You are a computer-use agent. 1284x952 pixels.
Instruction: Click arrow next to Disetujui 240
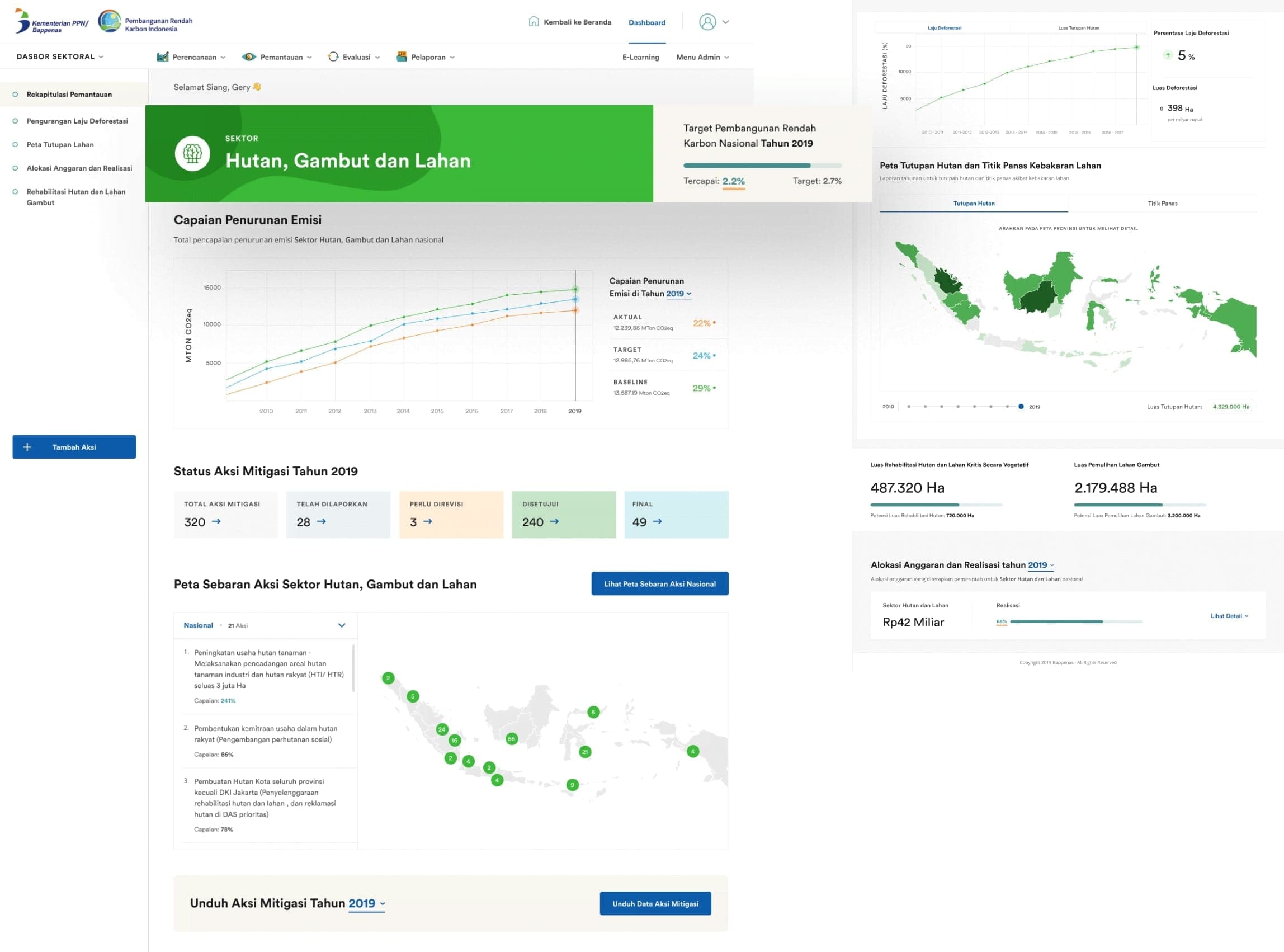tap(554, 521)
